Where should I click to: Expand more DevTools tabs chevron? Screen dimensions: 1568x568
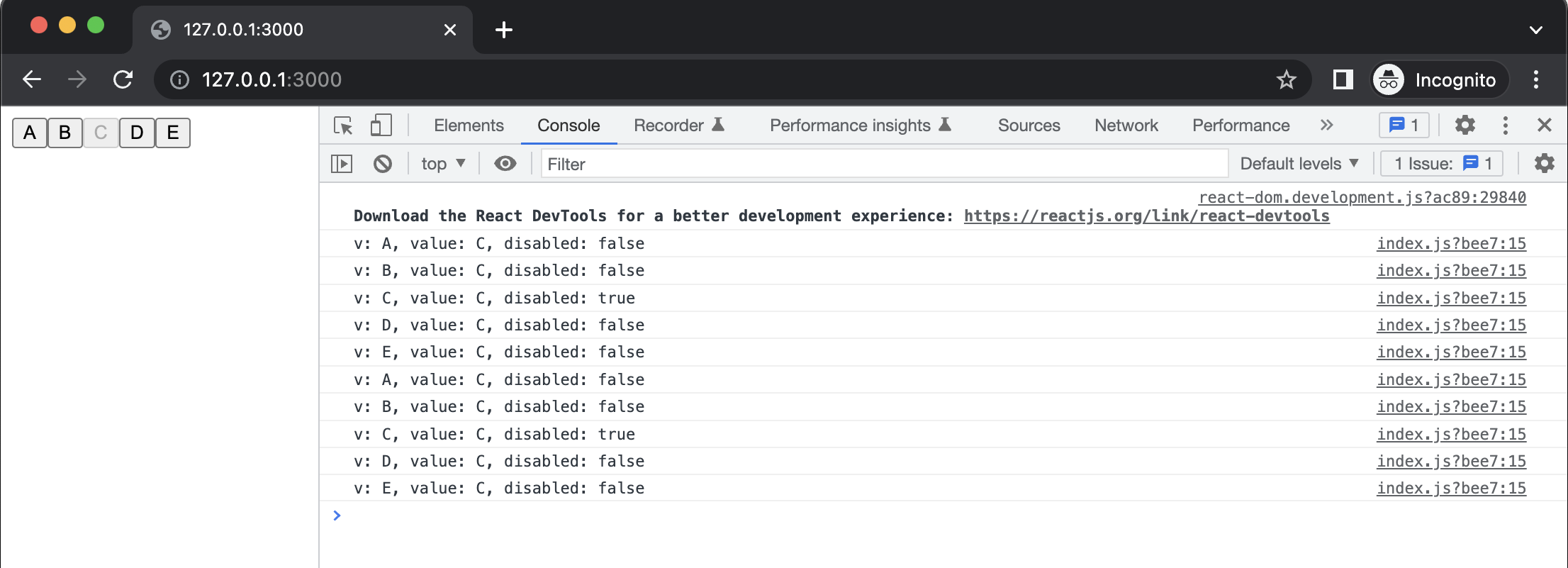[1326, 126]
